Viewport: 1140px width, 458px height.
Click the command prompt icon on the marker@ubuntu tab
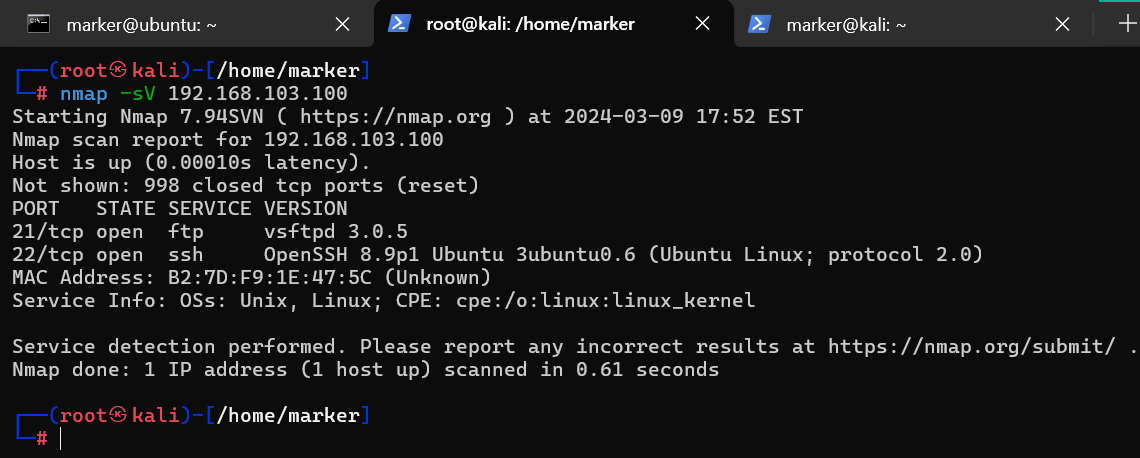tap(39, 24)
